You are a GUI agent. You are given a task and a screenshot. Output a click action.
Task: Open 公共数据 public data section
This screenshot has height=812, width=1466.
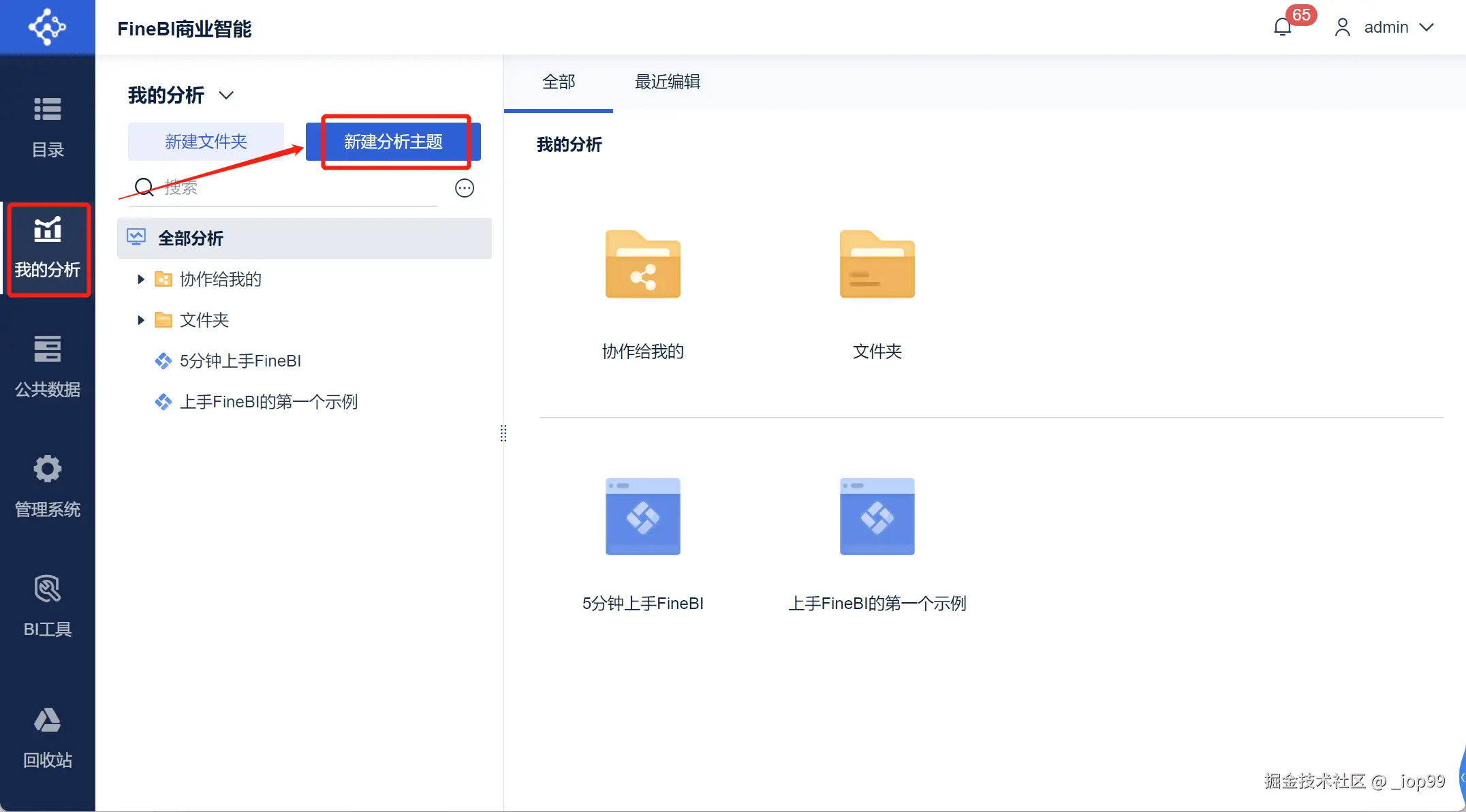[x=47, y=366]
